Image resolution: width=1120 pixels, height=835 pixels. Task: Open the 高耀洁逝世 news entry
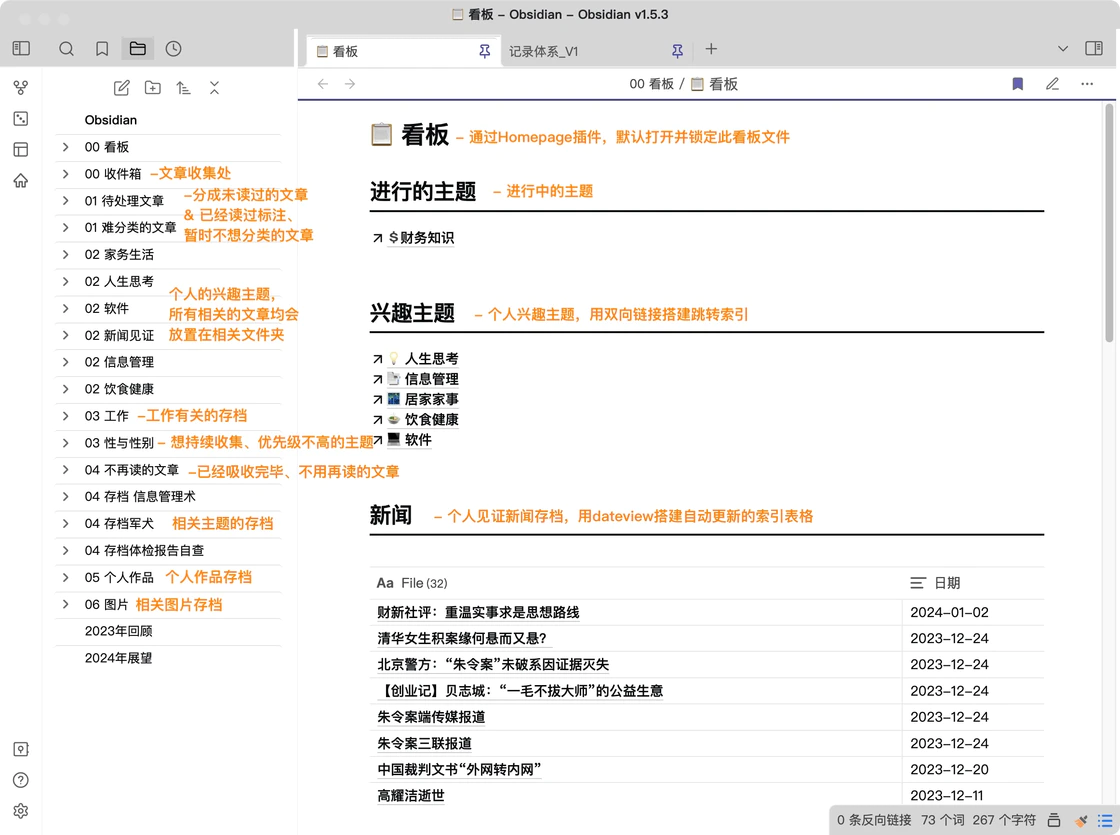click(x=411, y=796)
